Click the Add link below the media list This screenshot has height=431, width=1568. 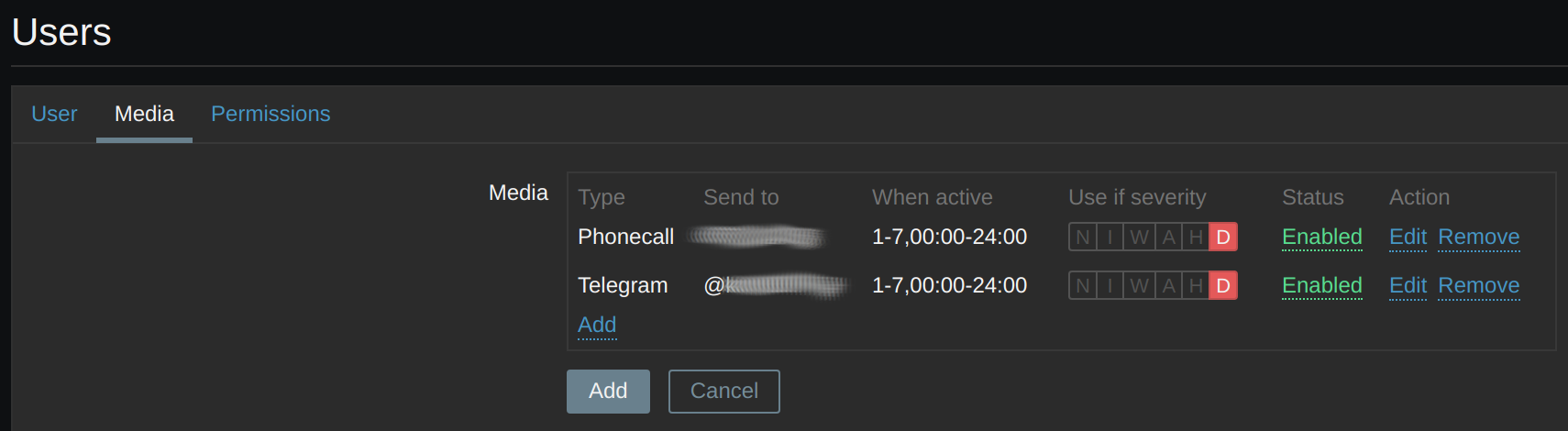(597, 326)
